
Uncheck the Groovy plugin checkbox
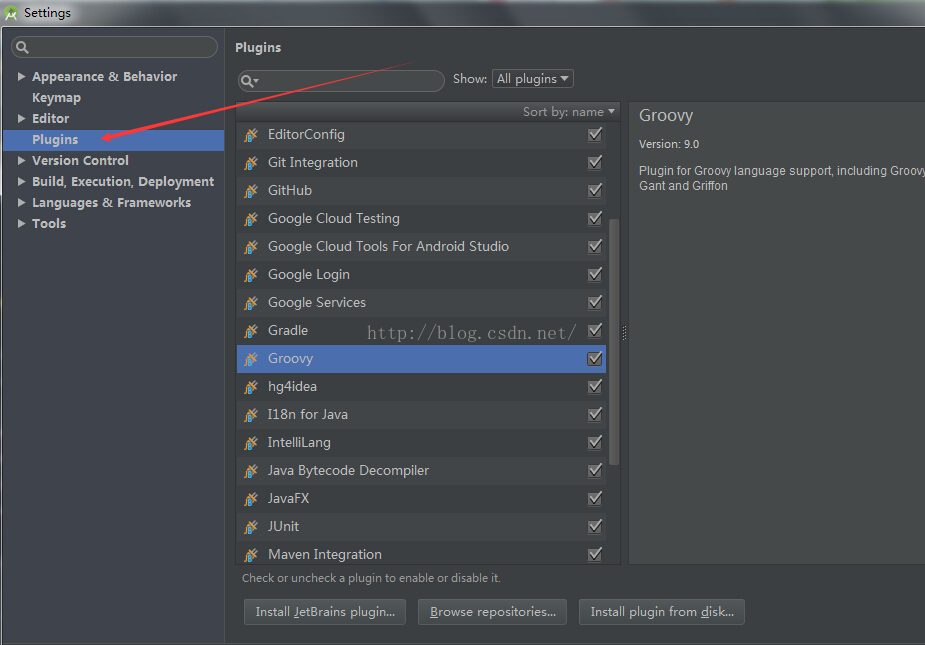pos(595,359)
